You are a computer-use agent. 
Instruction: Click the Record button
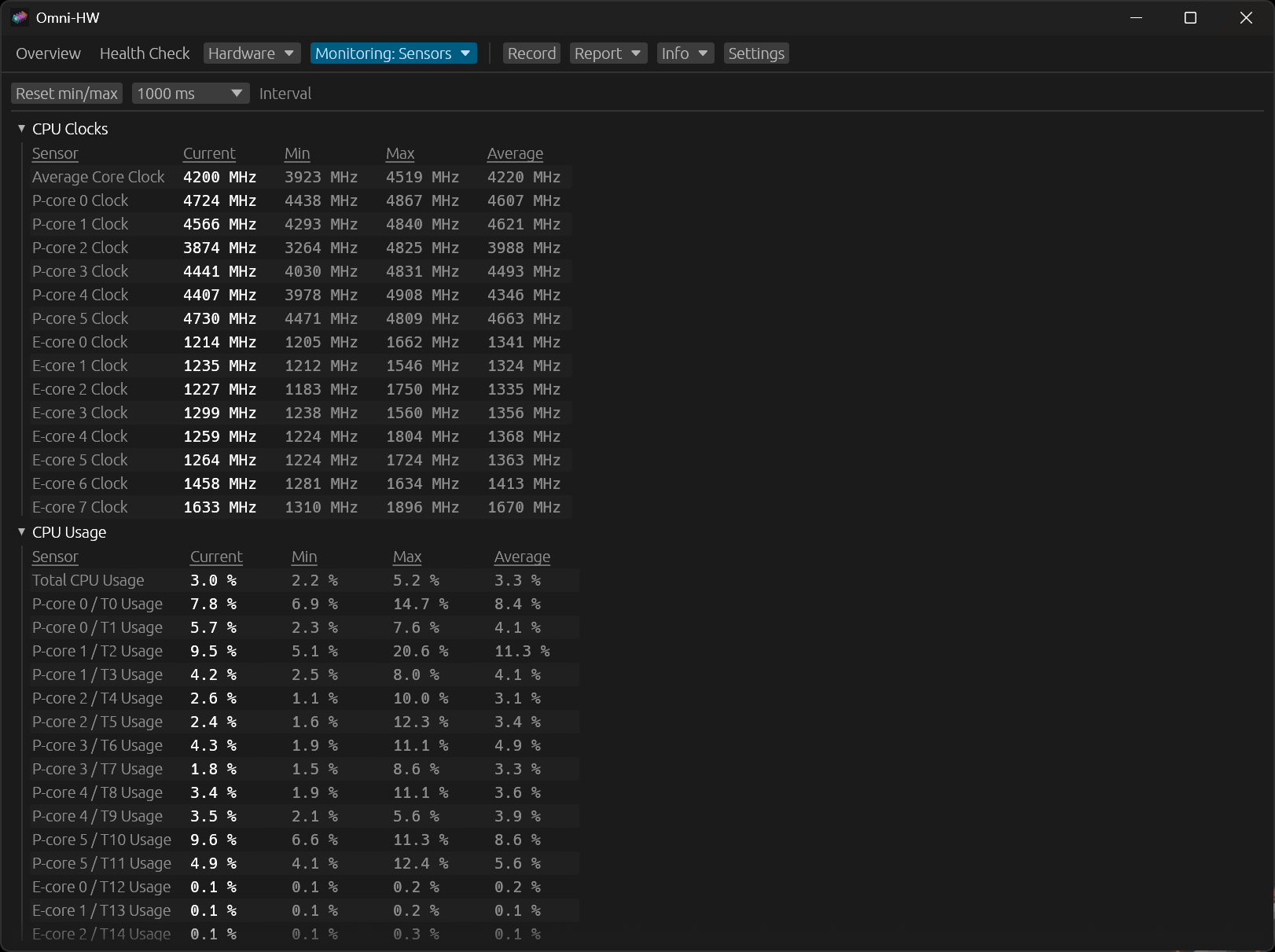pos(531,53)
